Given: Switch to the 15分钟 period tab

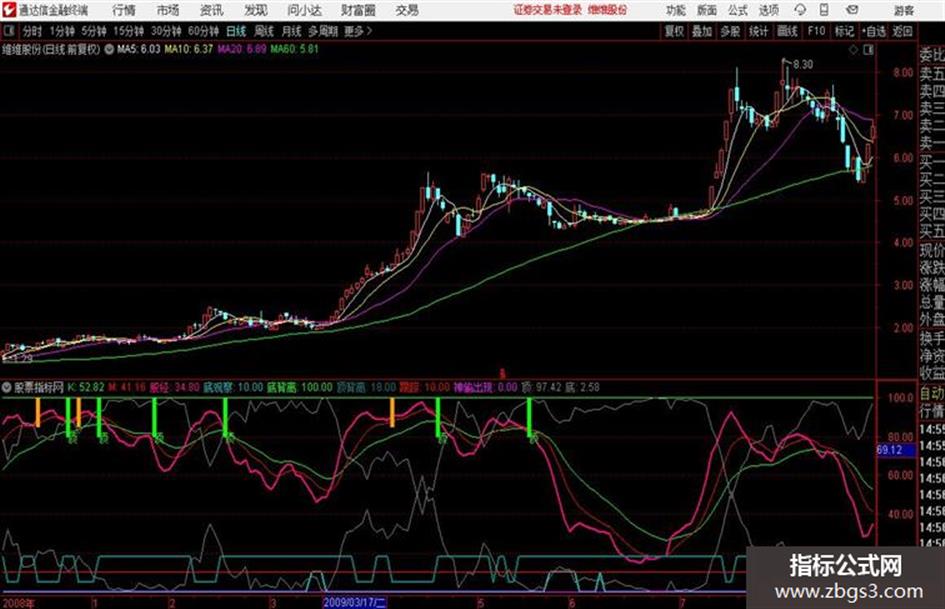Looking at the screenshot, I should 129,31.
